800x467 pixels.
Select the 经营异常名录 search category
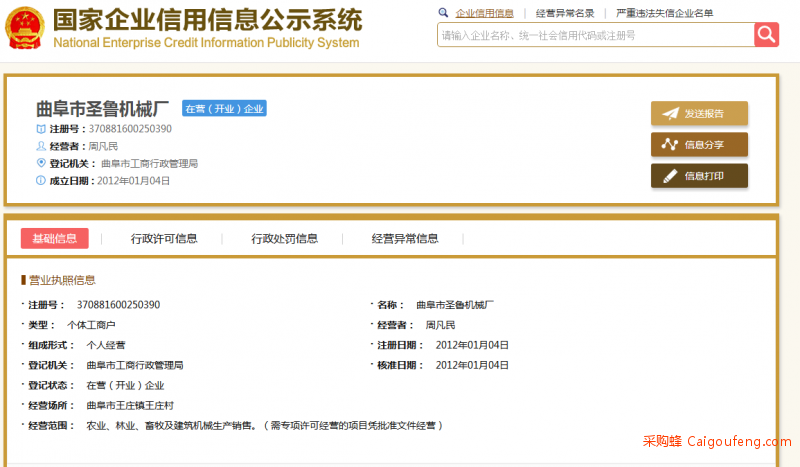565,13
